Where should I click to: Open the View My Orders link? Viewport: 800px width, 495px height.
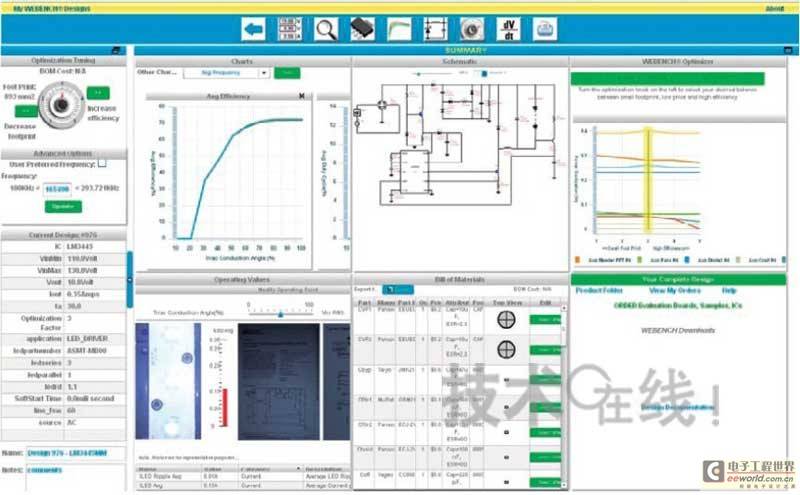point(674,290)
